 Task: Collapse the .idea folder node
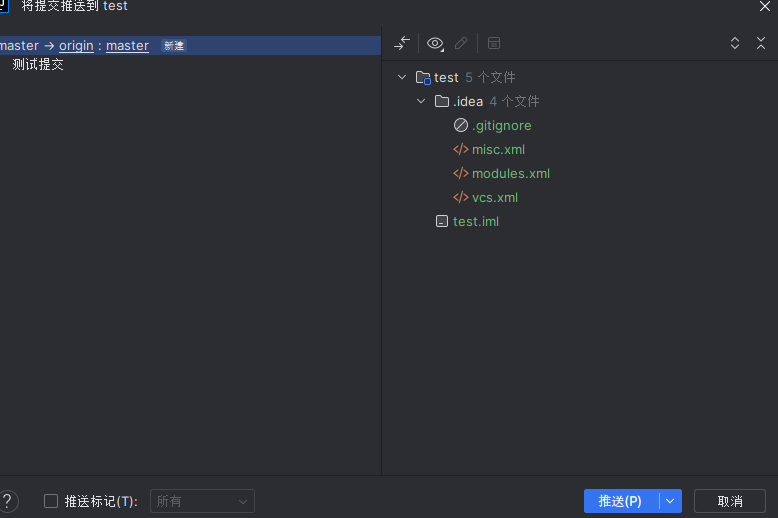click(x=421, y=101)
